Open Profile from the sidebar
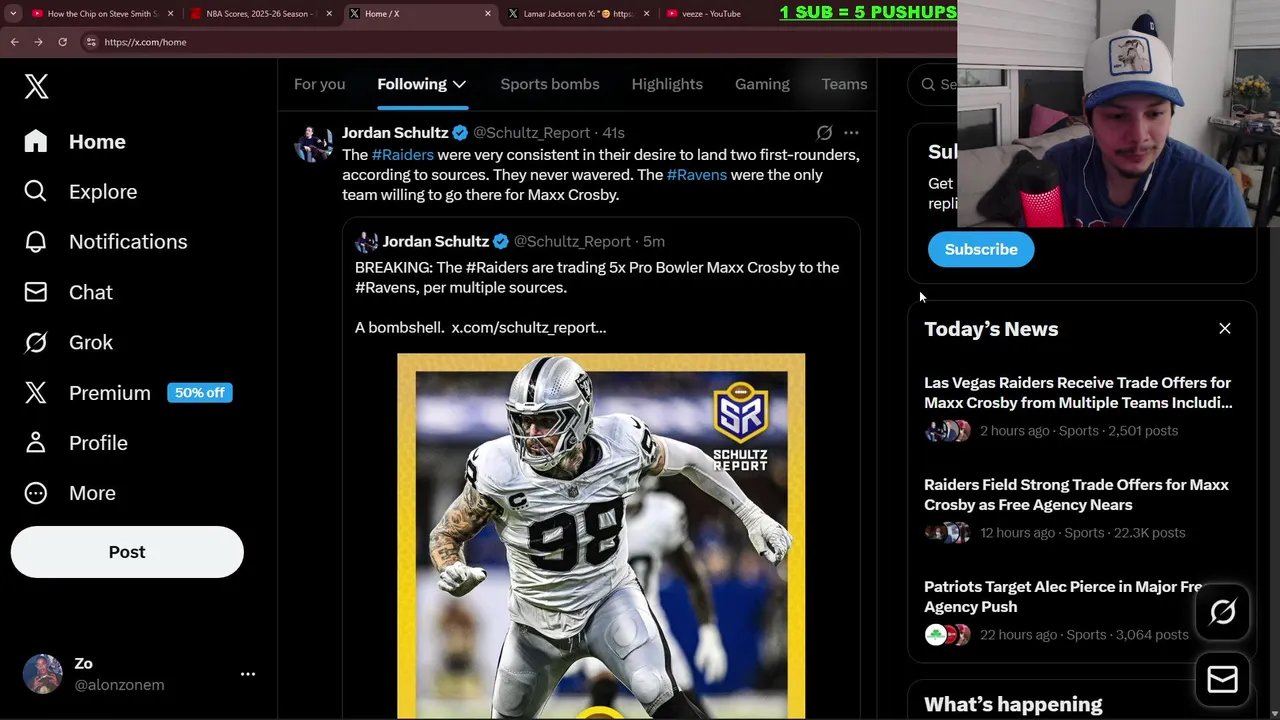 point(76,443)
